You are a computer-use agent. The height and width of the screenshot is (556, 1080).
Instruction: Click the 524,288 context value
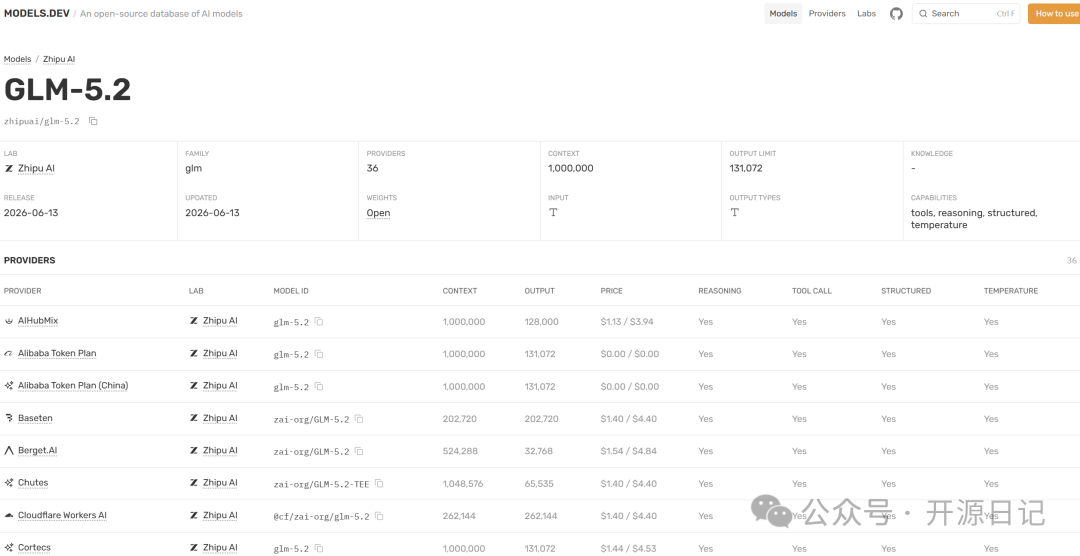click(x=459, y=451)
